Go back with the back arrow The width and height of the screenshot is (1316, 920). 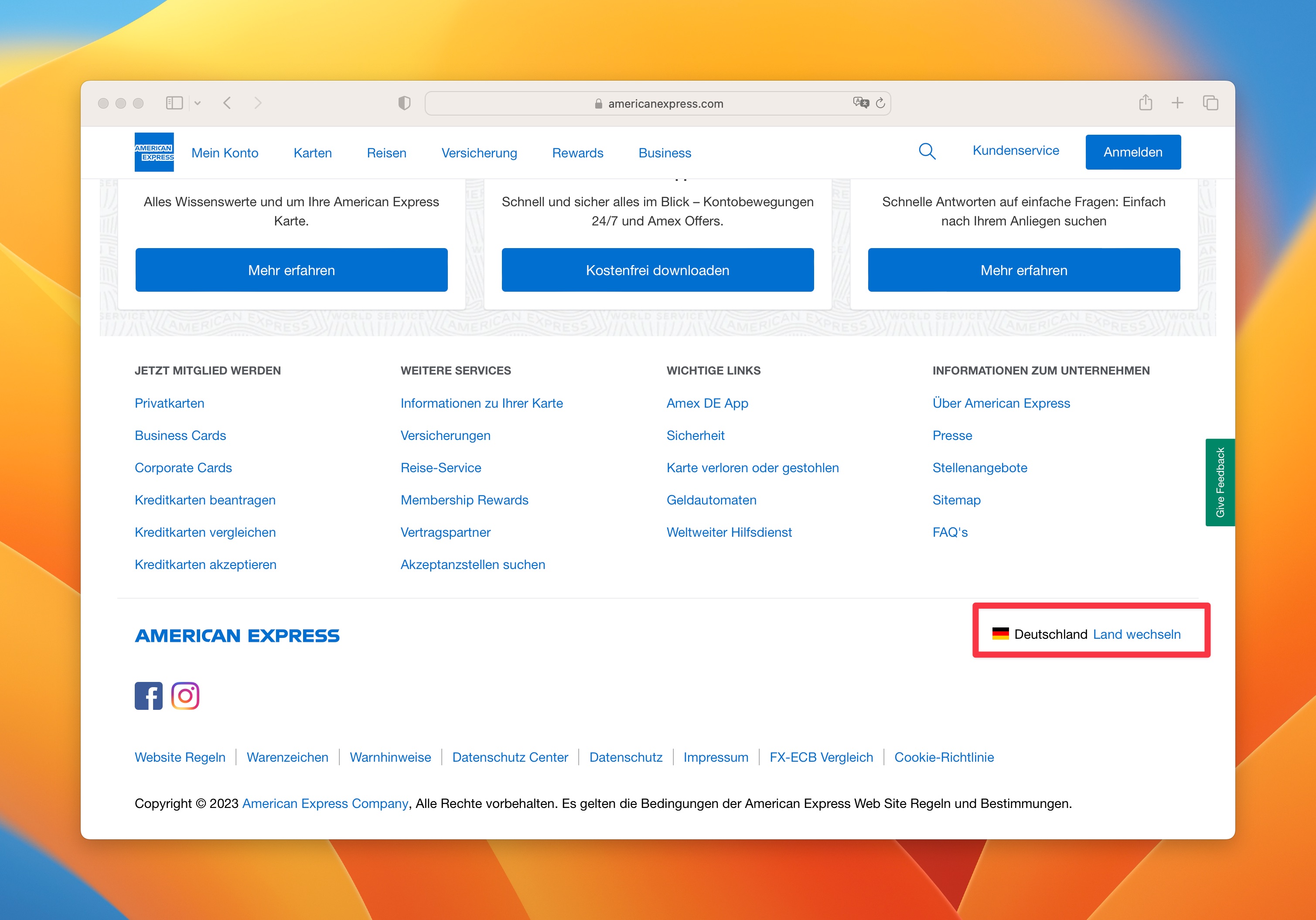[x=228, y=103]
